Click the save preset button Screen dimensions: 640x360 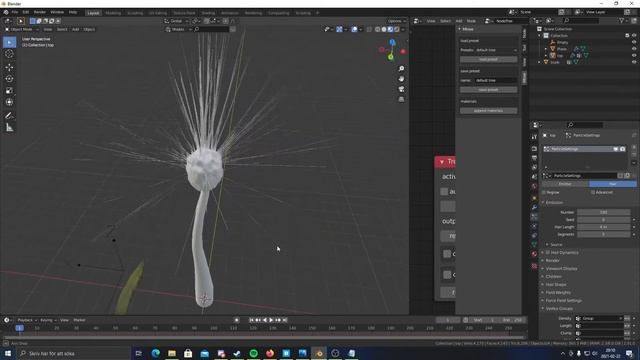click(x=489, y=90)
